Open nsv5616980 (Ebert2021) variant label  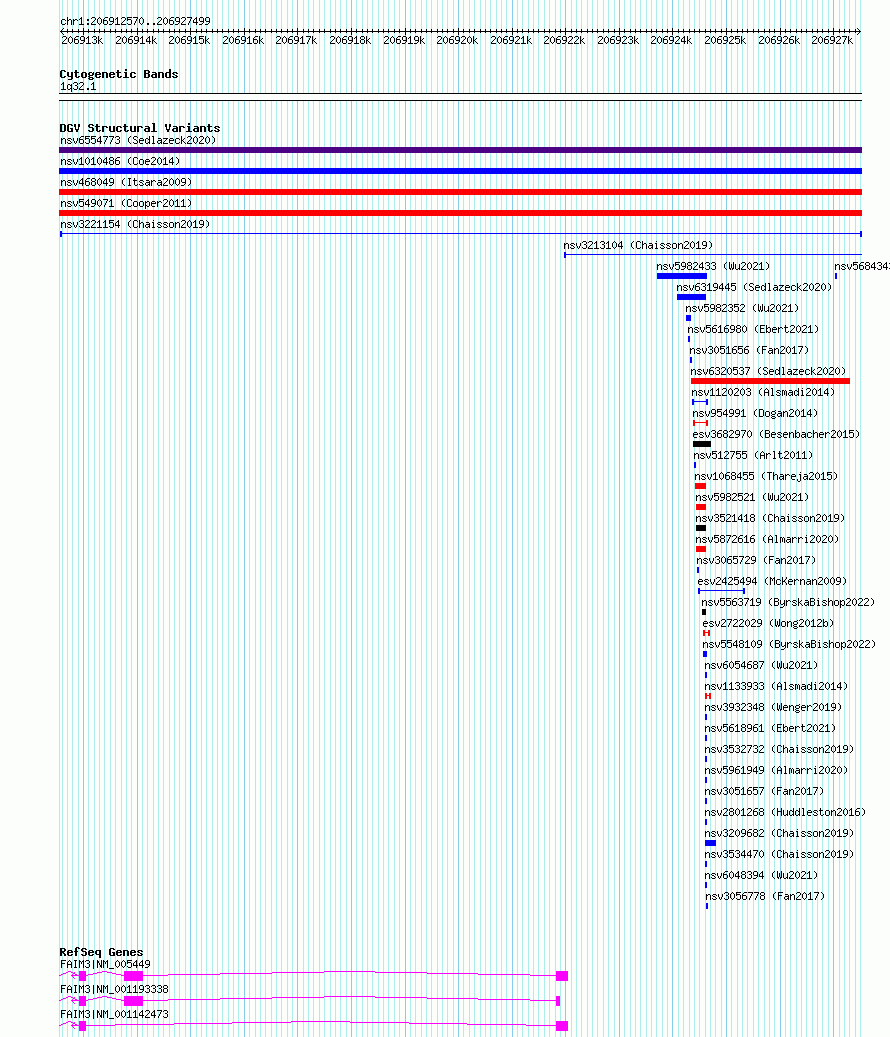(753, 329)
